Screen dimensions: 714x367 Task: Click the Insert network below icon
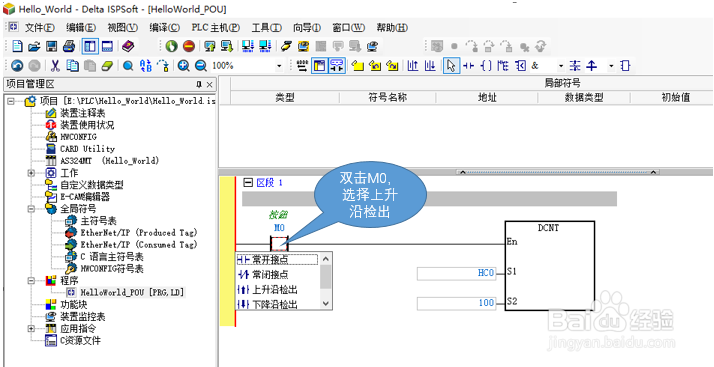[x=430, y=66]
